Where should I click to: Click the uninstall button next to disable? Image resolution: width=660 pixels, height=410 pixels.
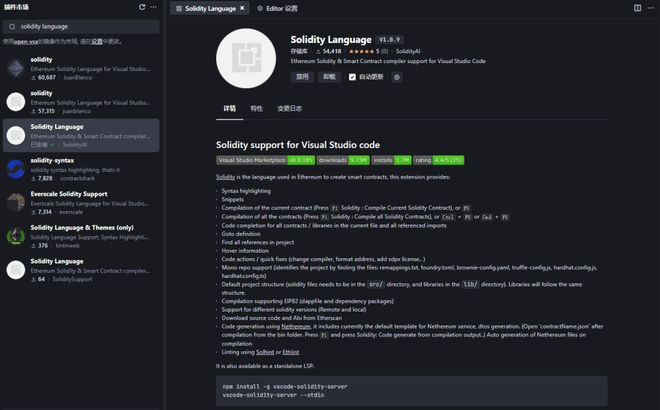329,77
